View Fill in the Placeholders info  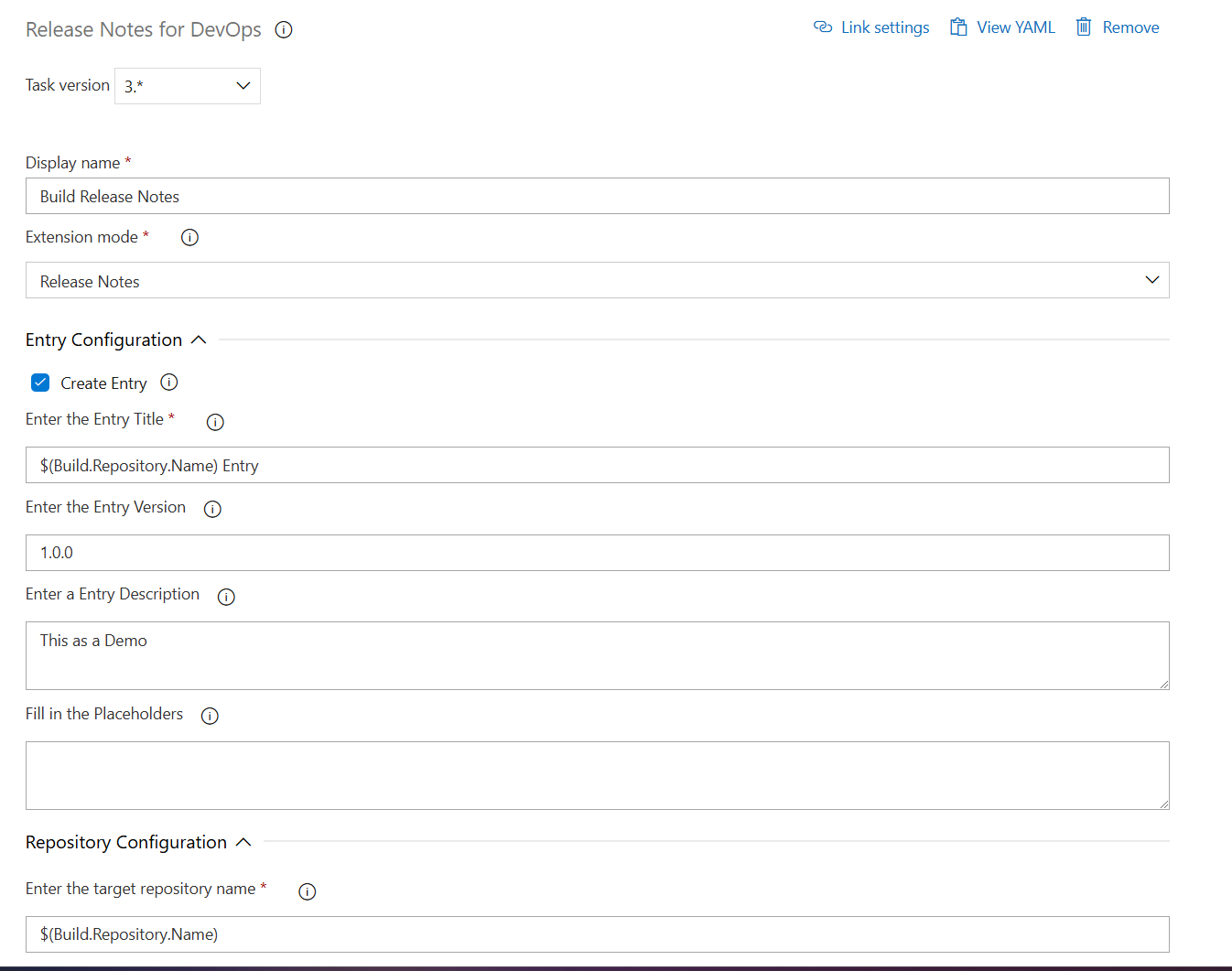(x=210, y=716)
